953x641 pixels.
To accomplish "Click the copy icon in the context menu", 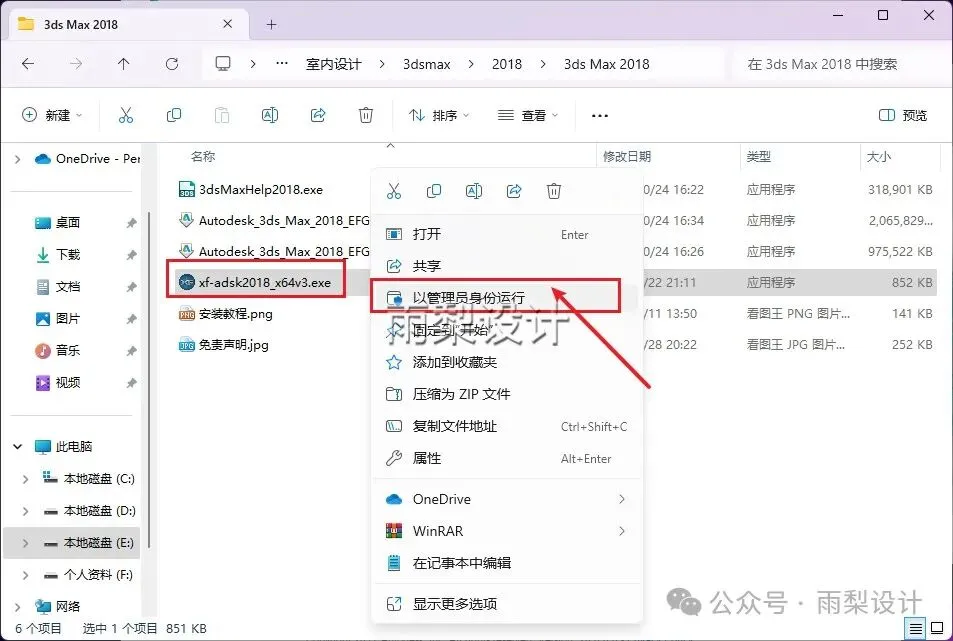I will click(x=434, y=191).
